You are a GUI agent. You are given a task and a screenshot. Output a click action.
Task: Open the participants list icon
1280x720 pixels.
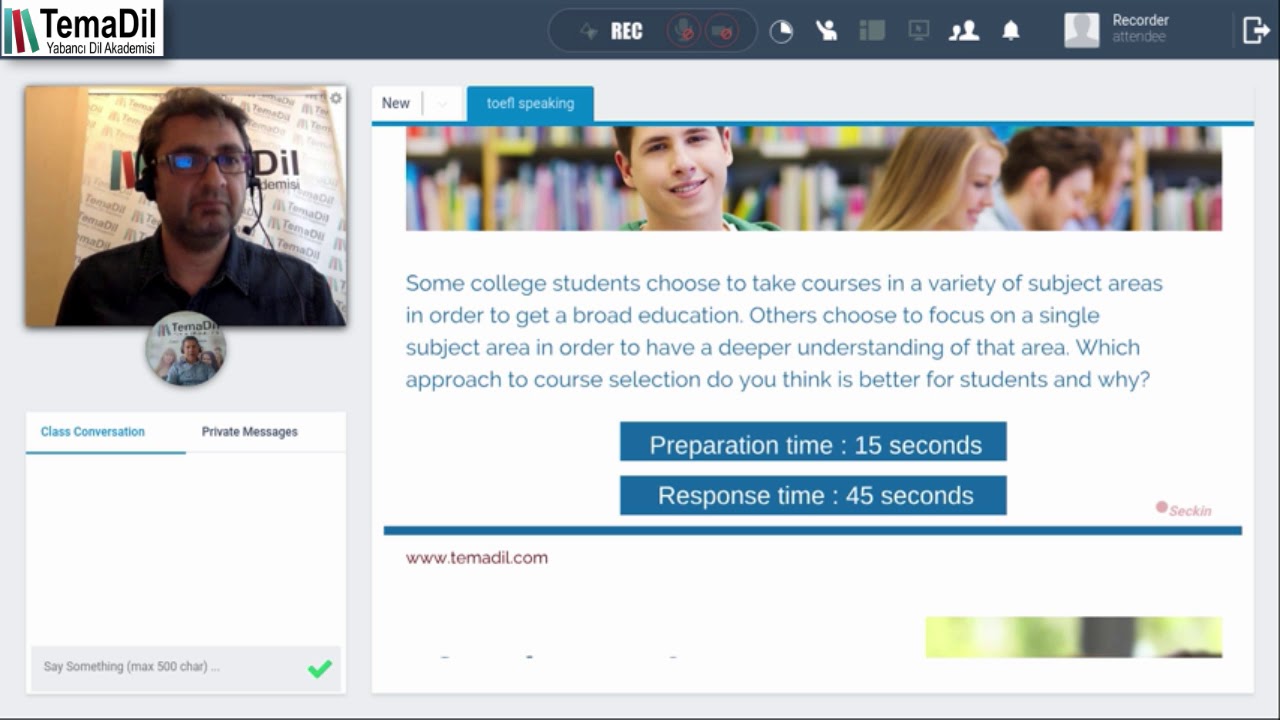coord(964,31)
